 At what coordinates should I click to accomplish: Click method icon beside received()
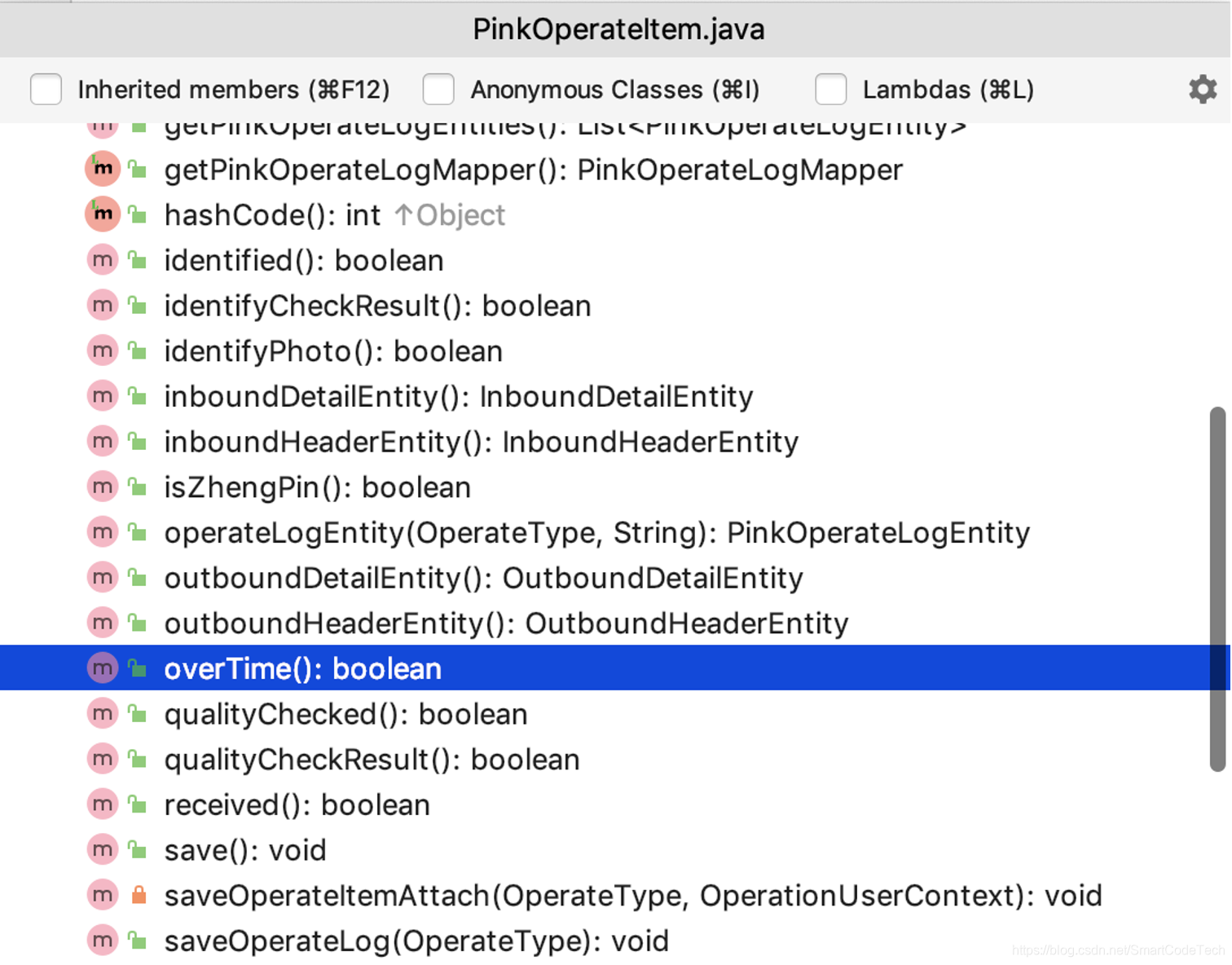tap(103, 804)
